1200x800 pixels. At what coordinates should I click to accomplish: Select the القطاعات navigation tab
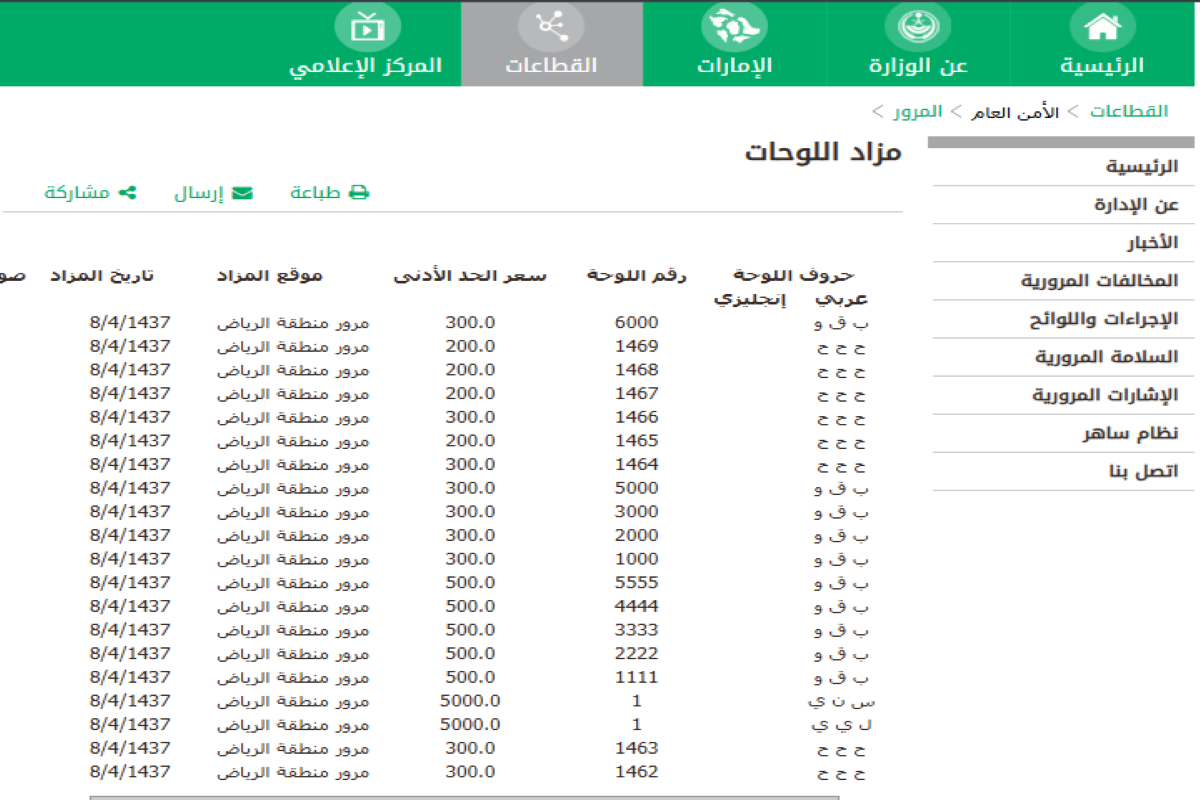(551, 44)
